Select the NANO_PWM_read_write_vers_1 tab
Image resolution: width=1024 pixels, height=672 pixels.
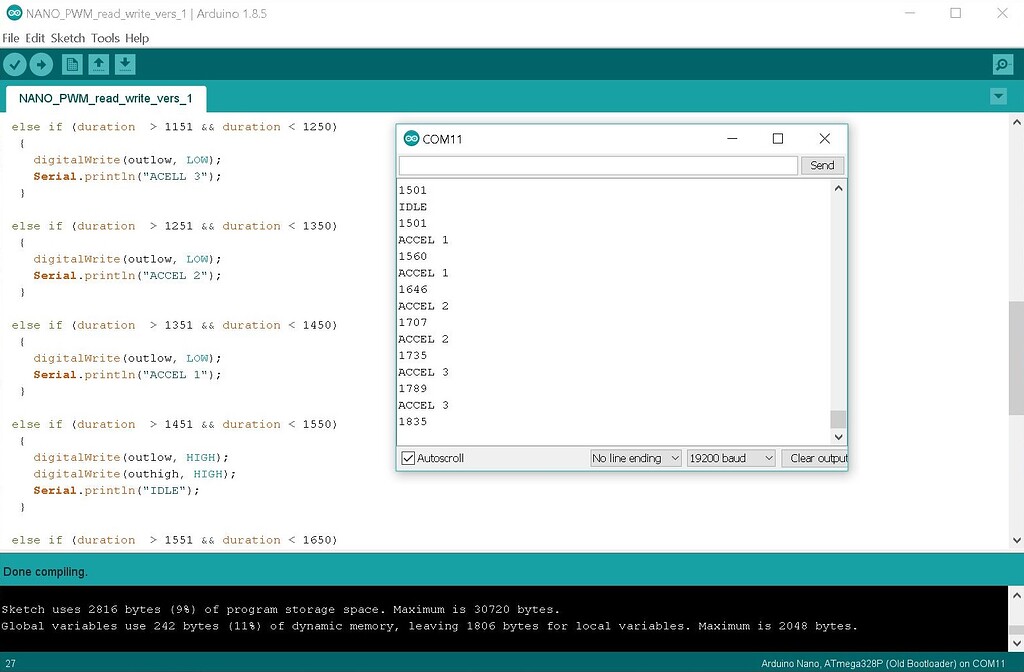pos(105,99)
